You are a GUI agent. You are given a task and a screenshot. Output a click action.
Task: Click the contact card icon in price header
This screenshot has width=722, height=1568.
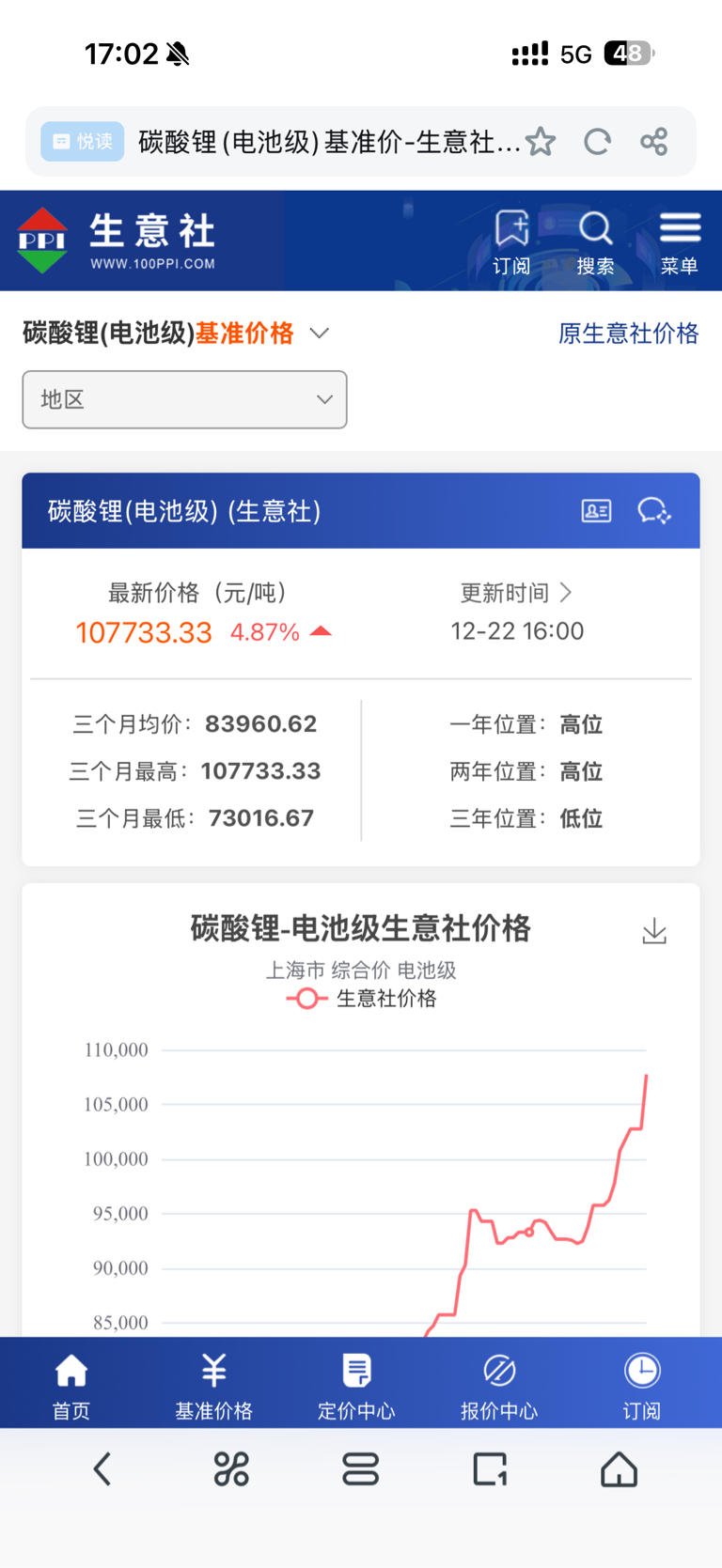[x=596, y=511]
